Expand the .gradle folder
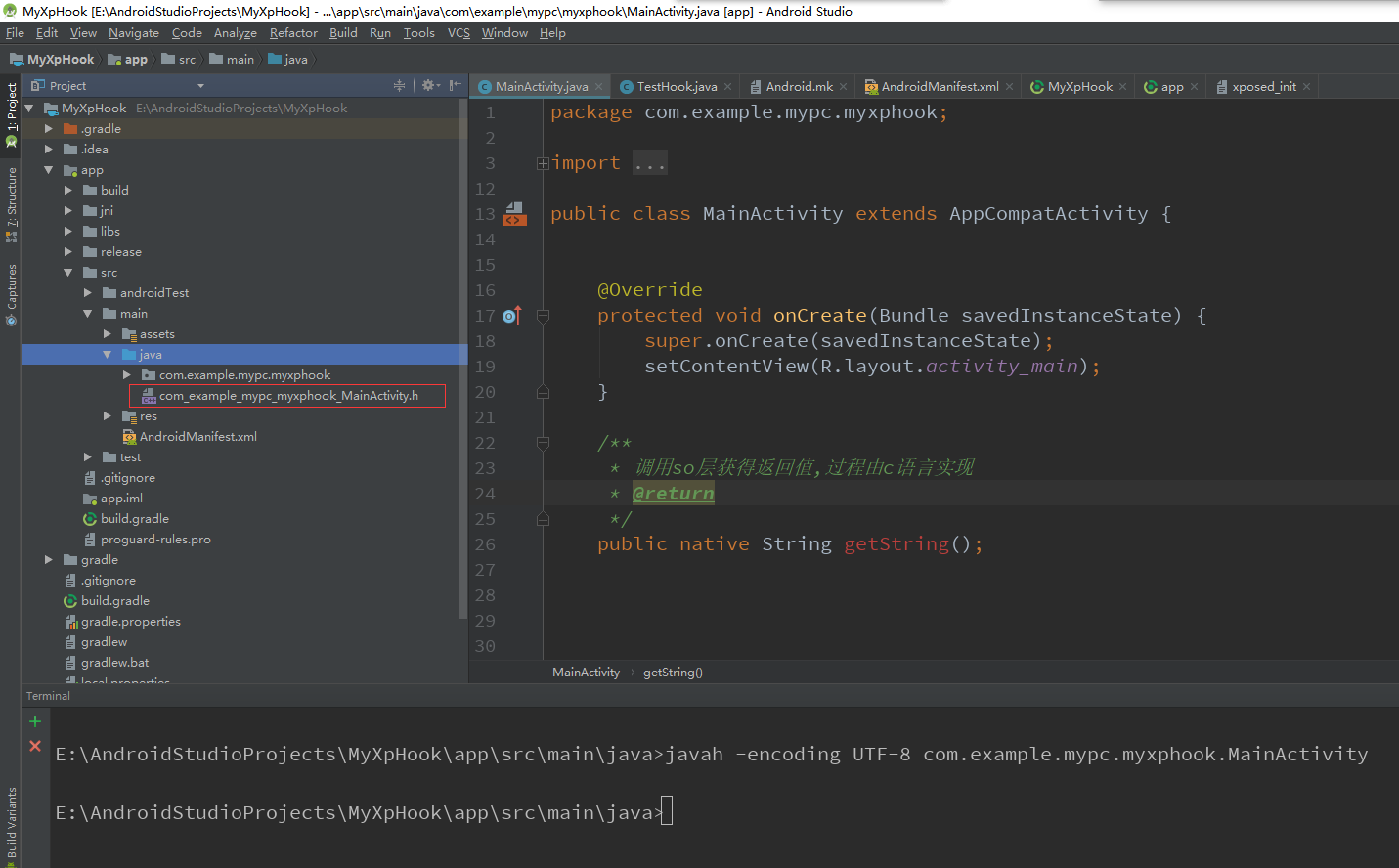1399x868 pixels. pyautogui.click(x=49, y=129)
